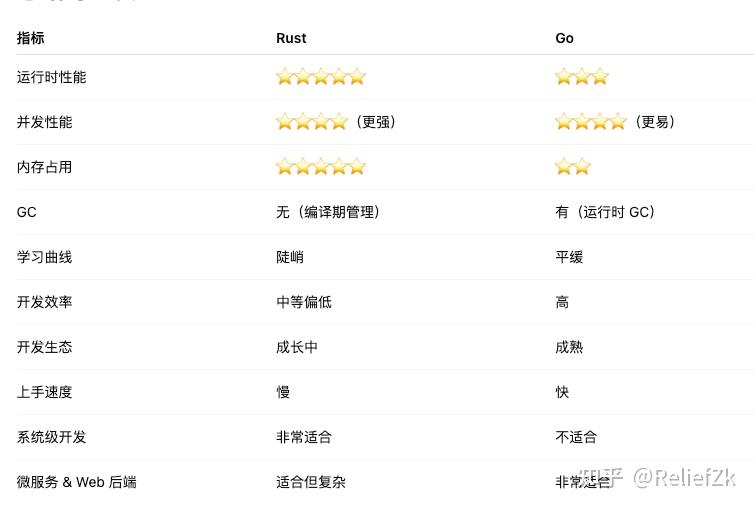Click Go's two-star memory usage rating
This screenshot has width=754, height=509.
[x=573, y=167]
